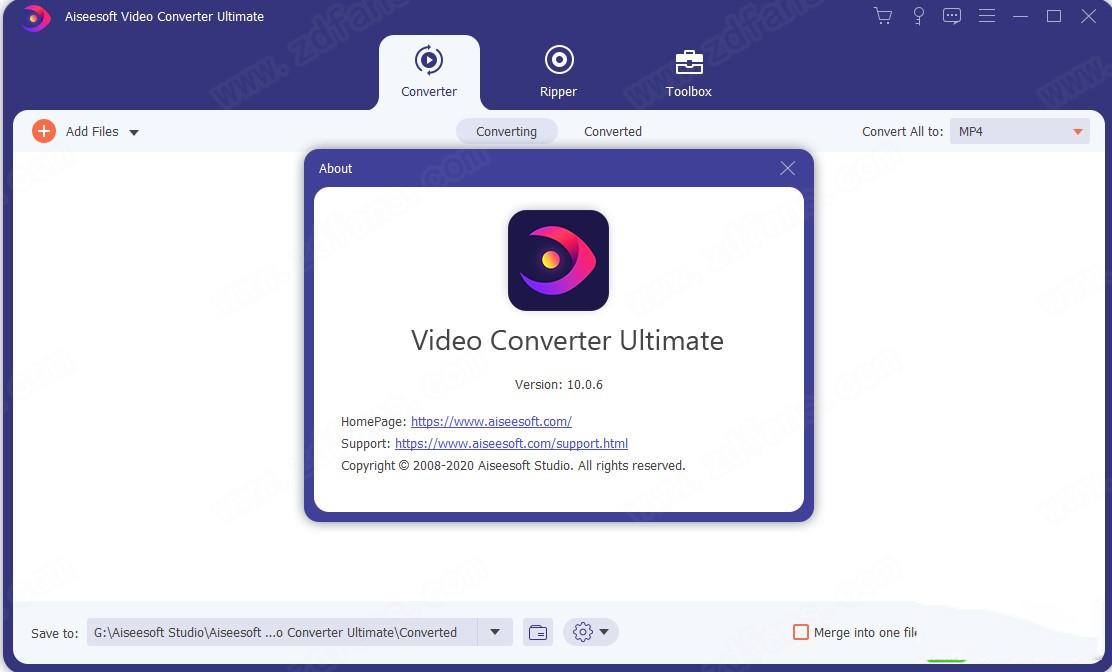Enable Merge into one file checkbox
The width and height of the screenshot is (1112, 672).
[x=800, y=632]
